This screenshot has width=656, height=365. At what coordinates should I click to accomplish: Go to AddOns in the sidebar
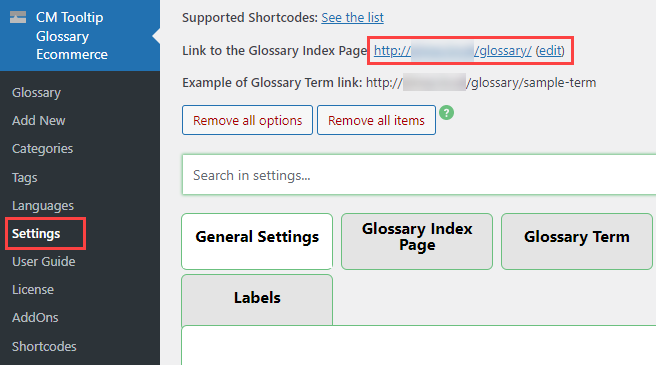point(35,318)
